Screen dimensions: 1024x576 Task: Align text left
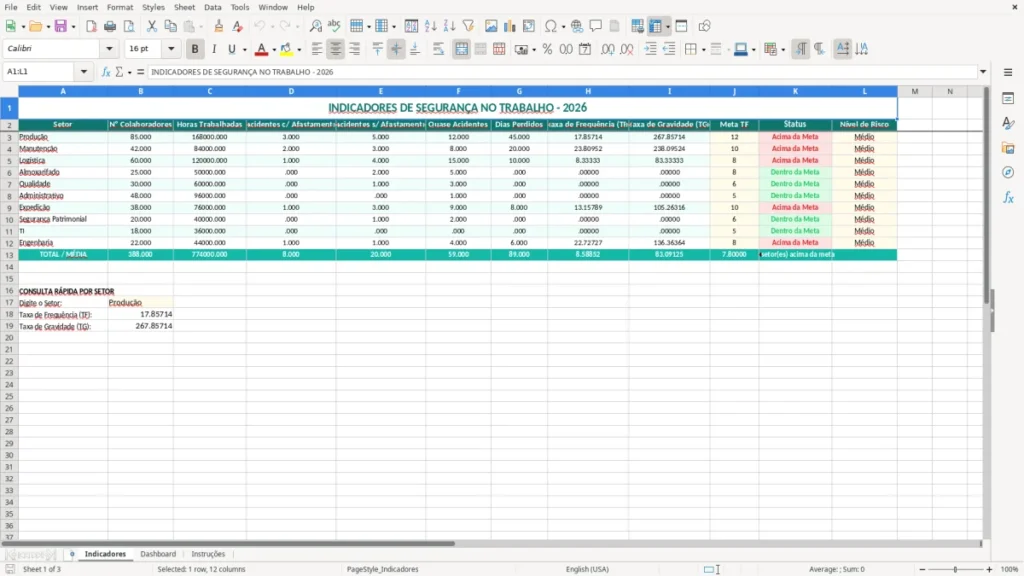(317, 49)
